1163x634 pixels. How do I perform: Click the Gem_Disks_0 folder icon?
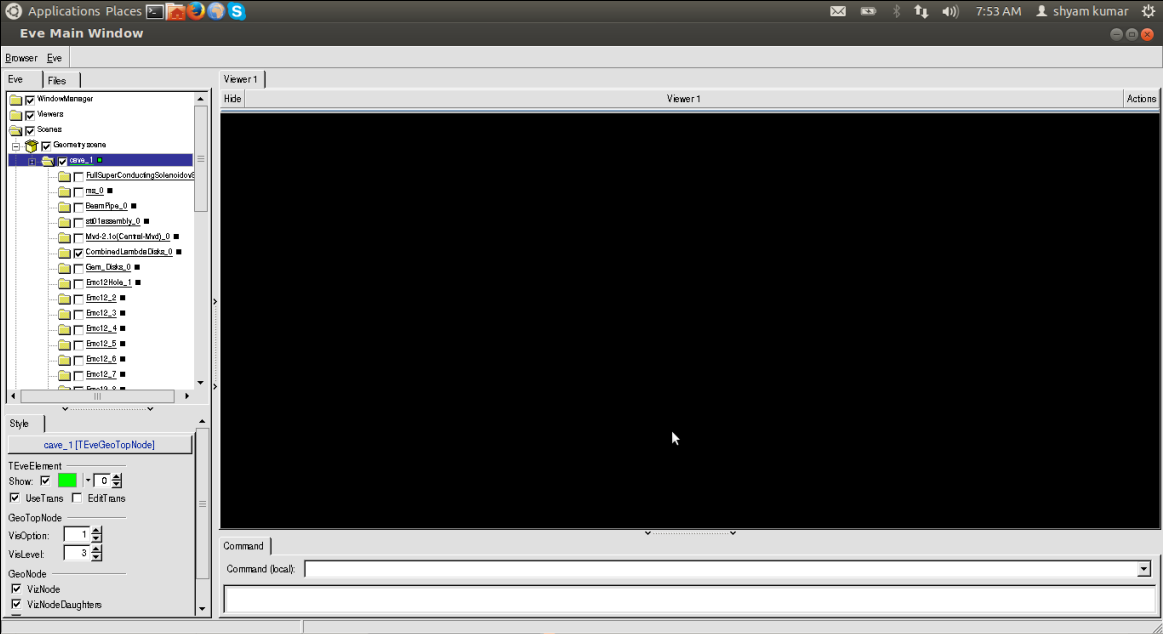click(64, 268)
